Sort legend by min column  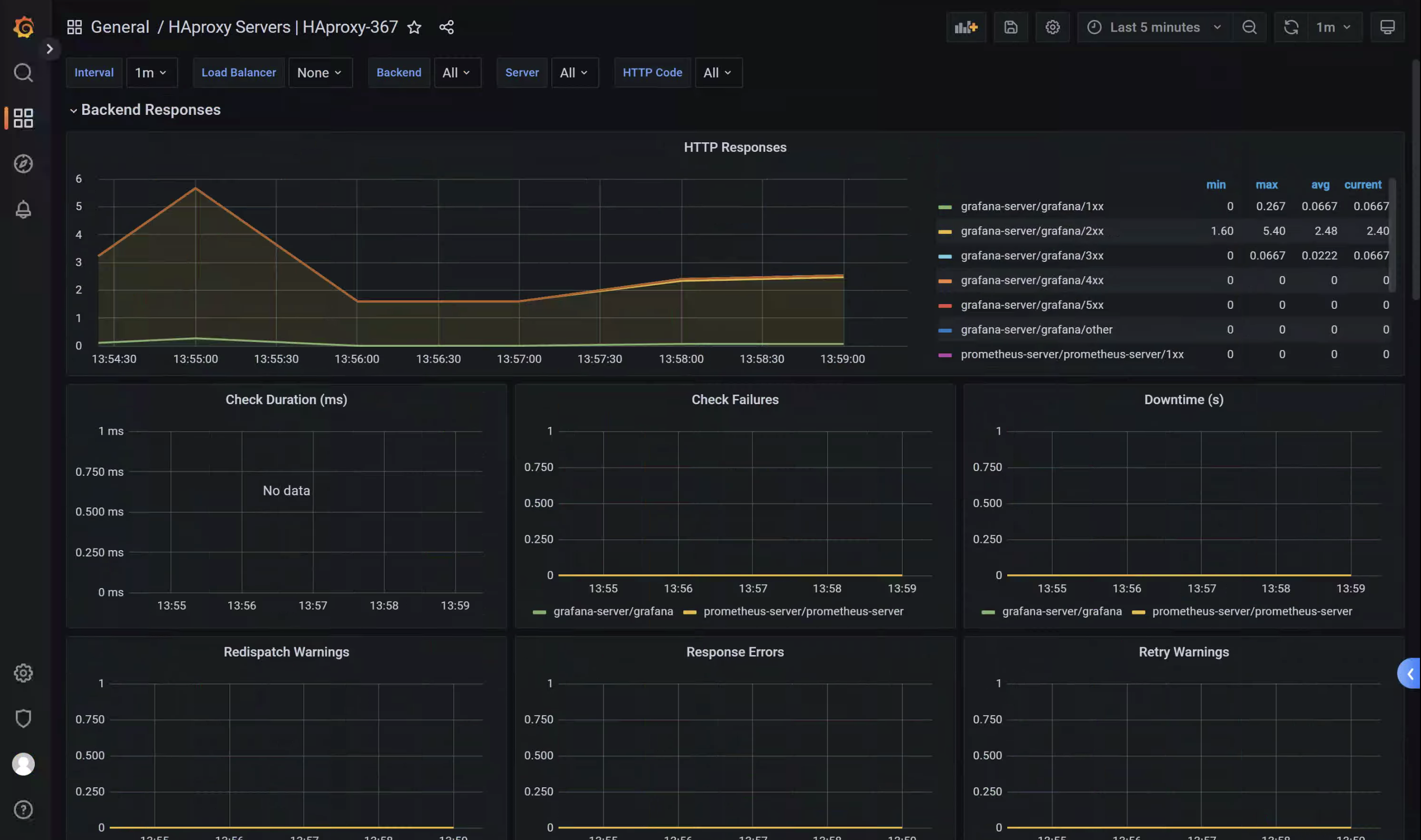click(1215, 184)
